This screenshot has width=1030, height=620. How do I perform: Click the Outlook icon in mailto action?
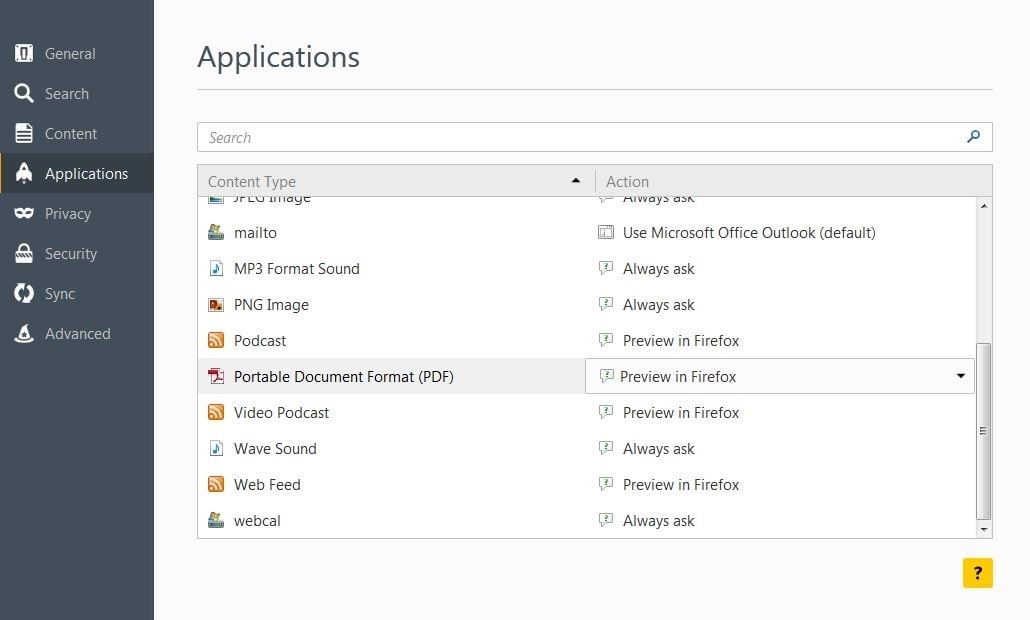point(606,232)
